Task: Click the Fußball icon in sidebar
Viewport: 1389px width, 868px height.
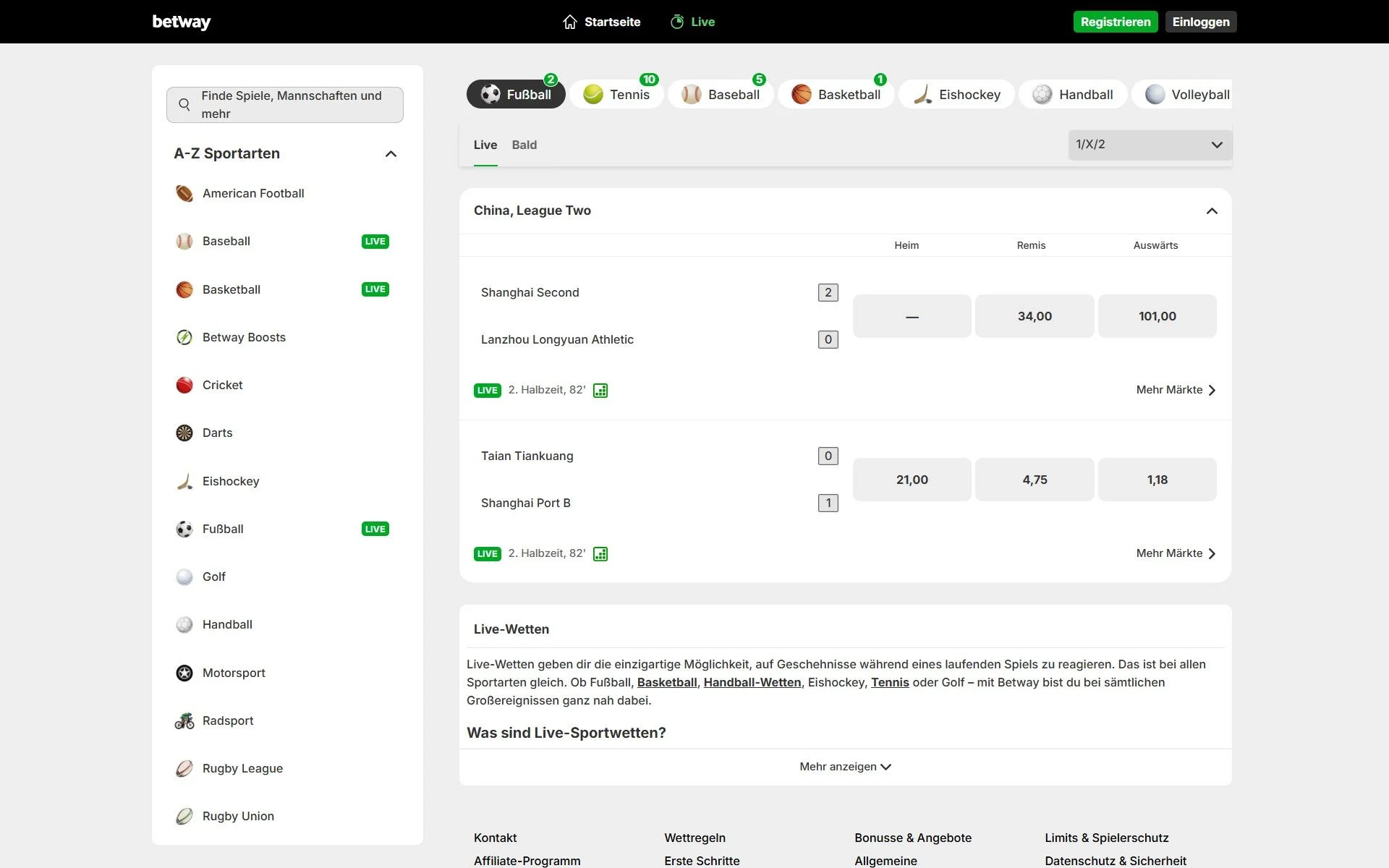Action: (184, 529)
